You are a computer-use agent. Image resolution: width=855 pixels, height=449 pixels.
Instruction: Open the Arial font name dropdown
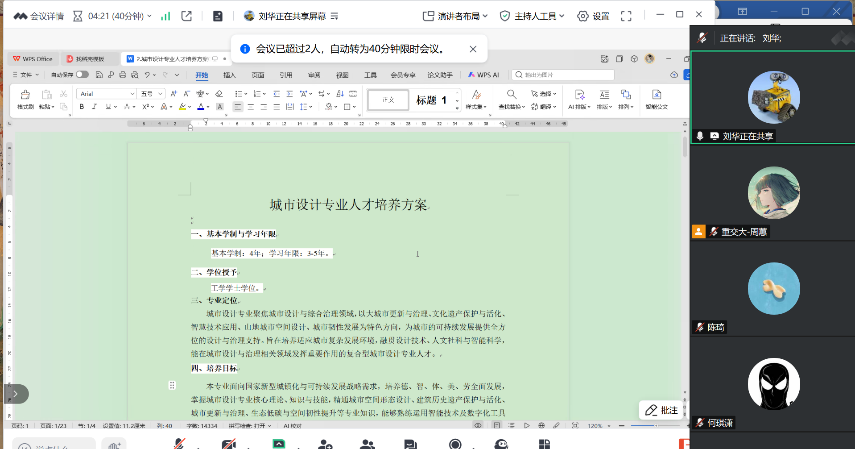(132, 93)
